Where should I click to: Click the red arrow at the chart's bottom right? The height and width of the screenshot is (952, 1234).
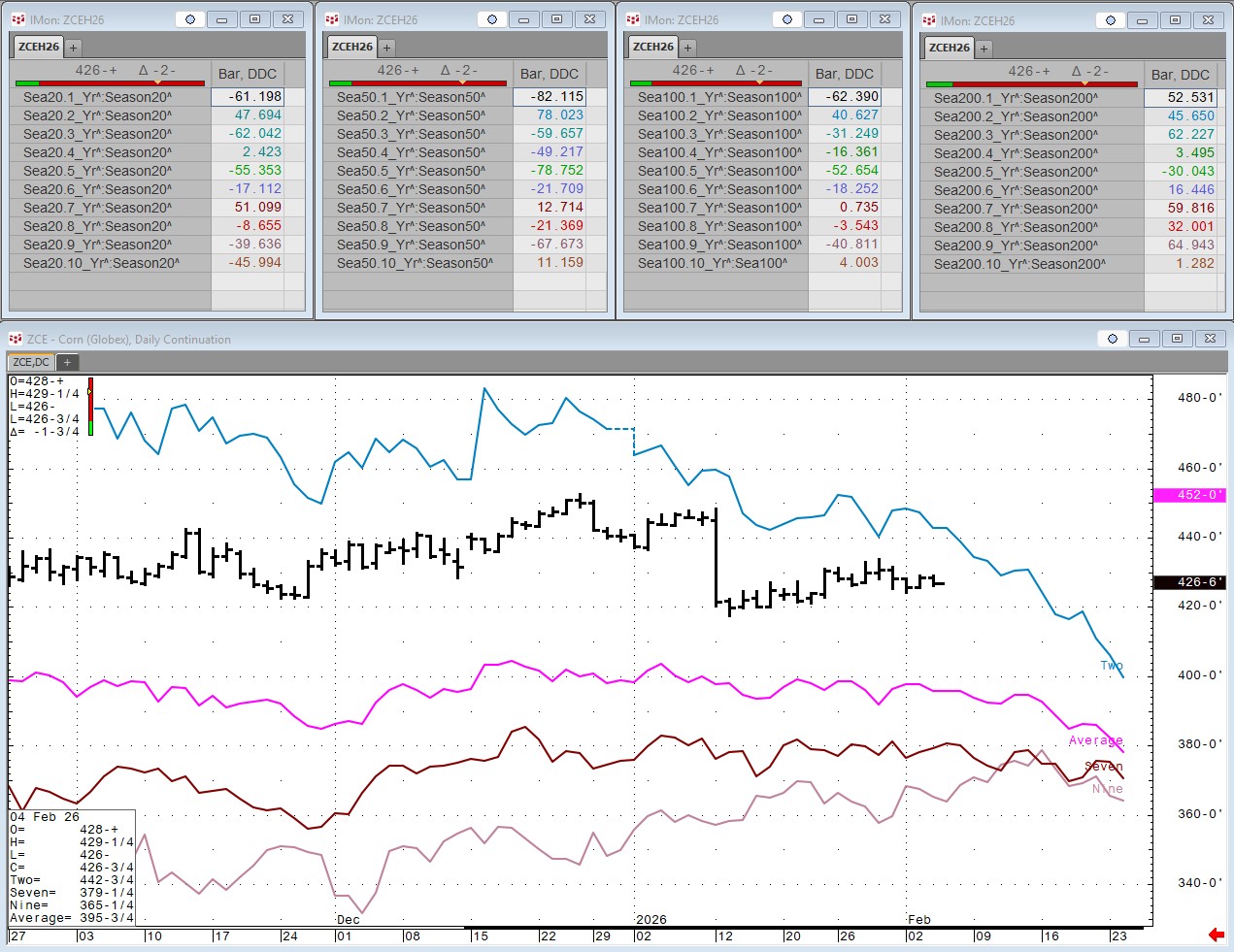coord(1216,935)
